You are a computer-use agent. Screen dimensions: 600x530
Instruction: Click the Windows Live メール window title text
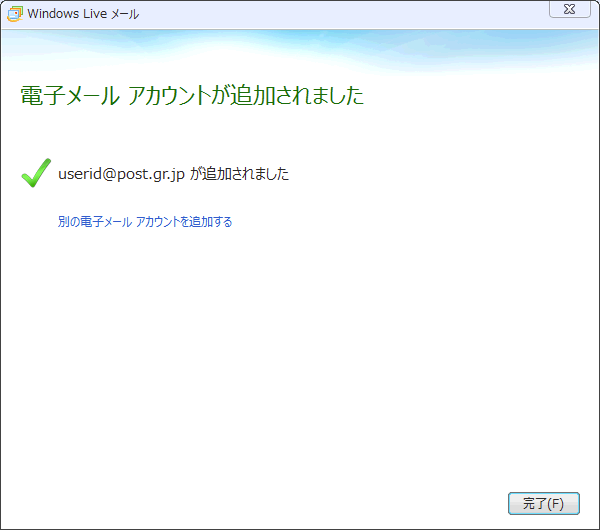pos(83,14)
